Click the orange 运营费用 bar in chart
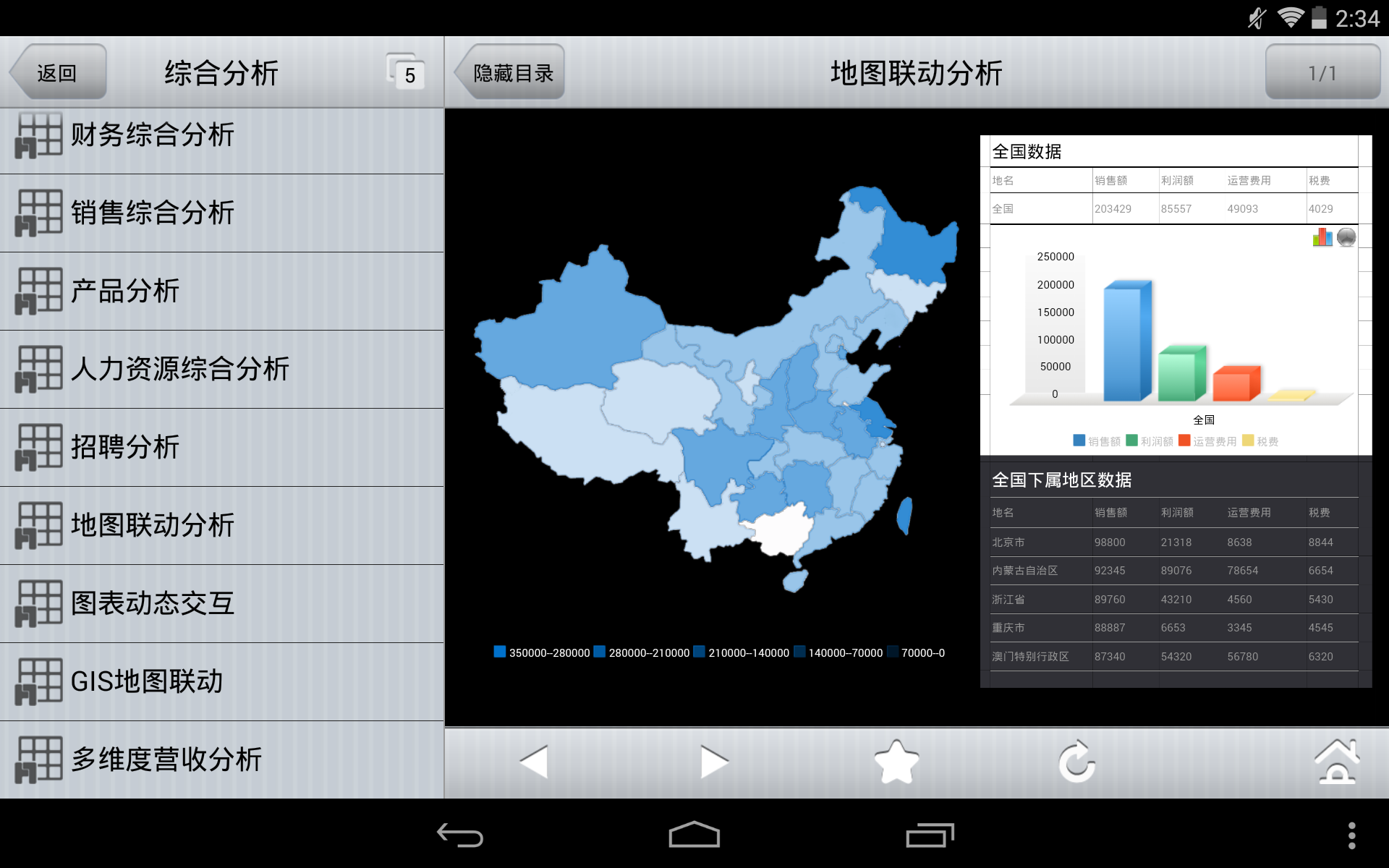 [1236, 383]
